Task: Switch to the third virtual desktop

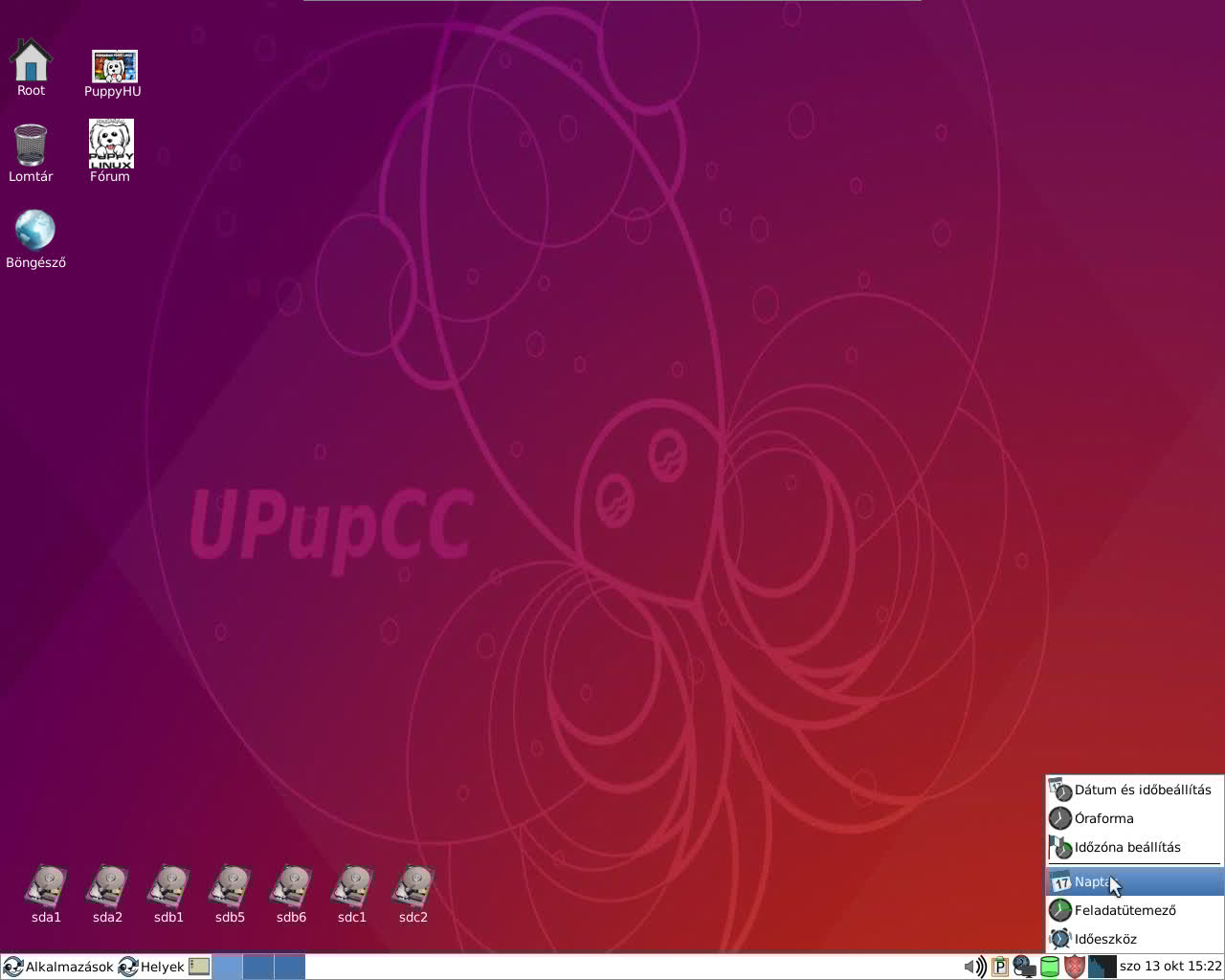Action: pos(290,967)
